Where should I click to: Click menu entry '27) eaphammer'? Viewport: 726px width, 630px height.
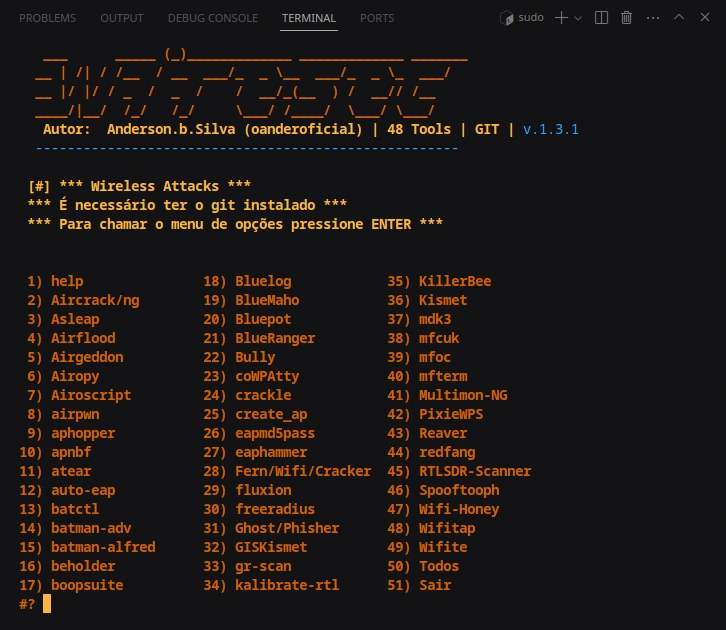point(255,452)
